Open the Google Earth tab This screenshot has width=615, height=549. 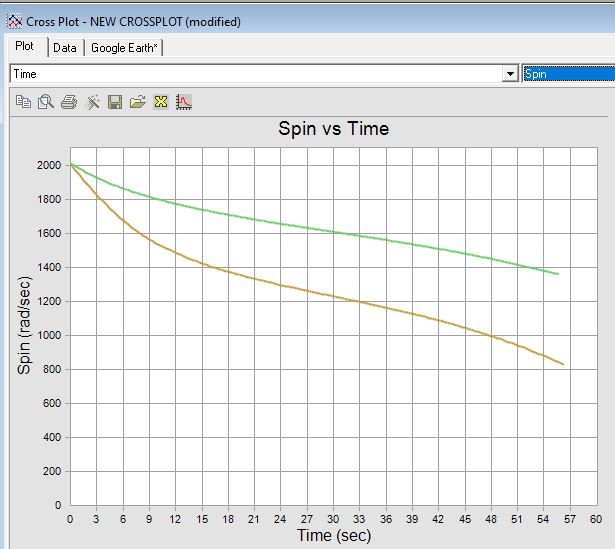124,47
